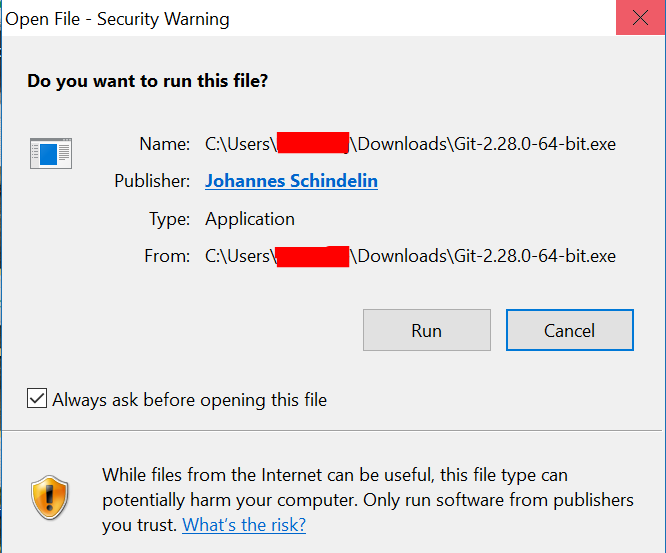Click the "Application" type value
This screenshot has height=553, width=666.
pyautogui.click(x=250, y=219)
